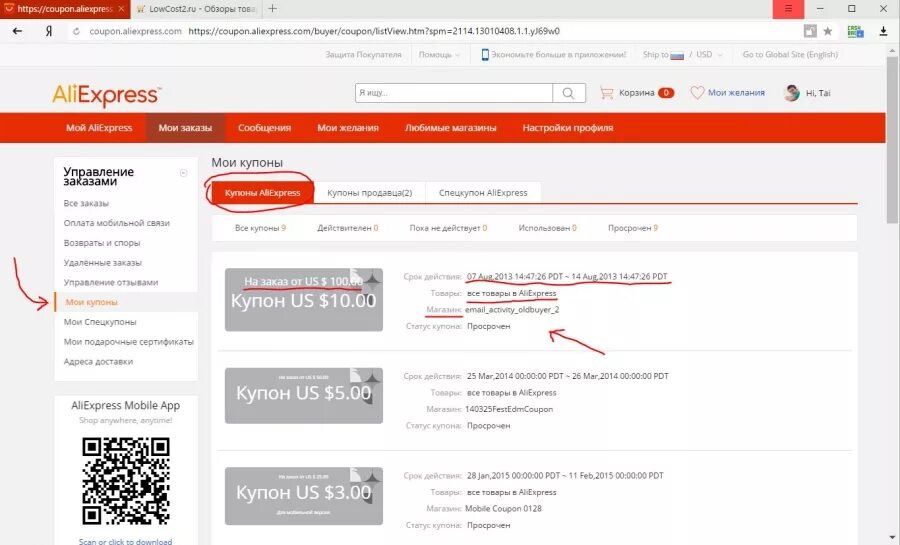Click the Купон US $3.00 card

(304, 496)
